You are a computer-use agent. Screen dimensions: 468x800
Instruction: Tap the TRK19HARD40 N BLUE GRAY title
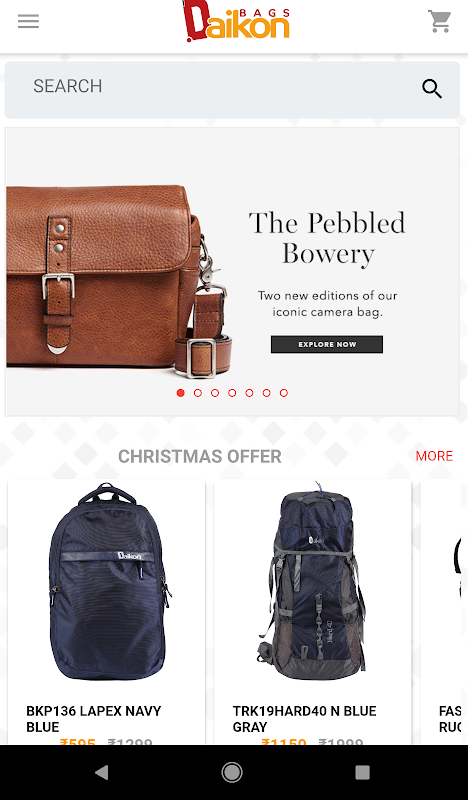pyautogui.click(x=304, y=718)
